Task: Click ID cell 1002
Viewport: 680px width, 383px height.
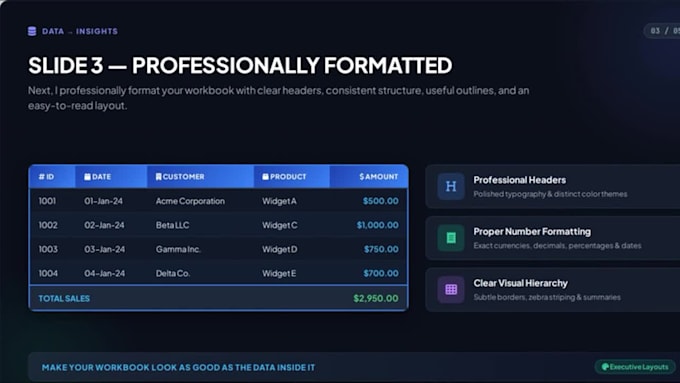Action: tap(48, 225)
